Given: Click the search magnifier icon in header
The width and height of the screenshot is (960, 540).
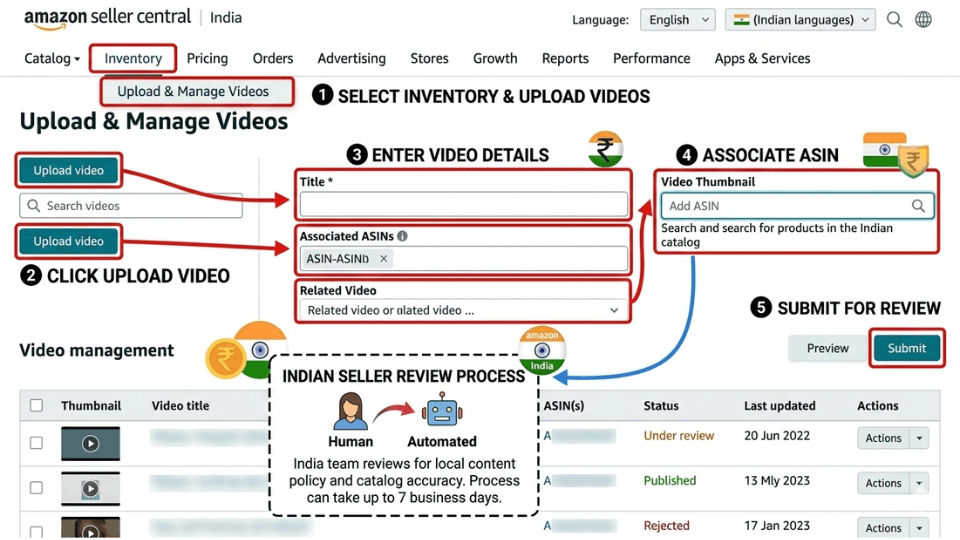Looking at the screenshot, I should tap(895, 20).
